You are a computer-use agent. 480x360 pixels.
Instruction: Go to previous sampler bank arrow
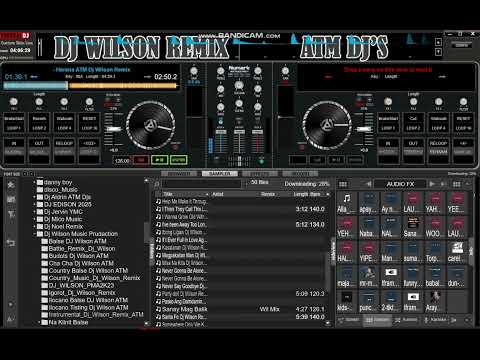pos(368,184)
